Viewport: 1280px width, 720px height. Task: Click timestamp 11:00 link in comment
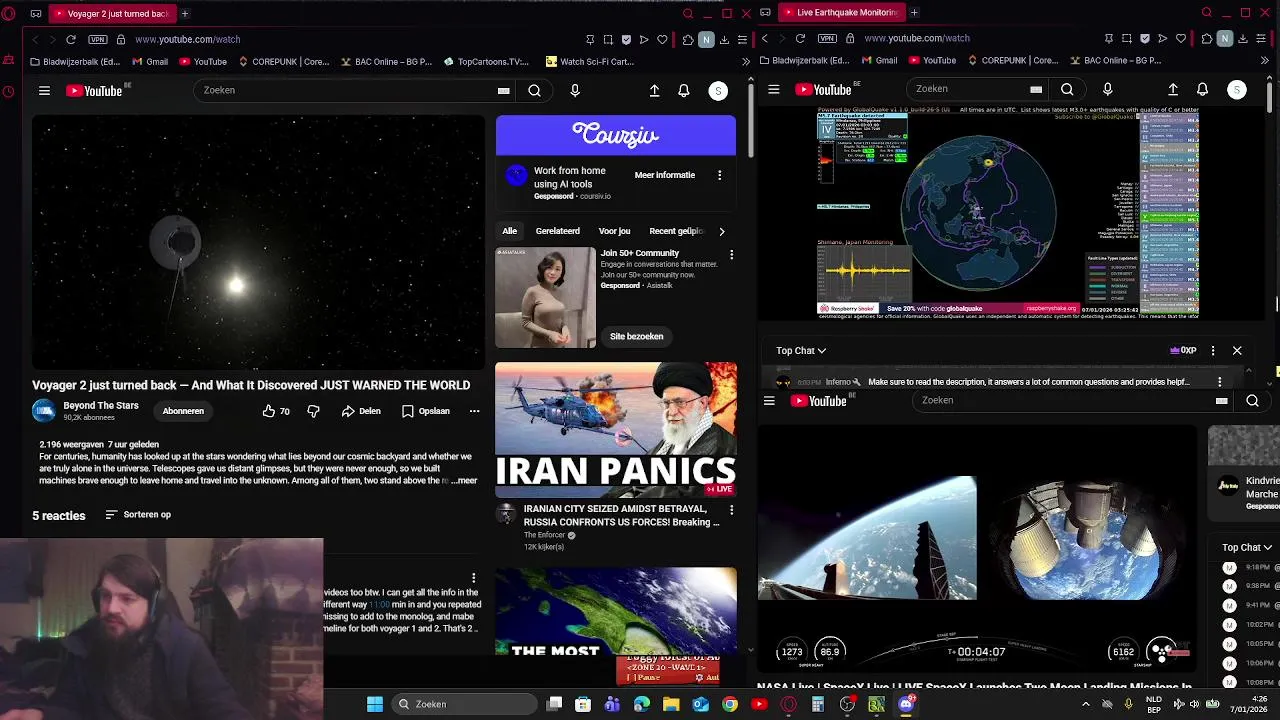pyautogui.click(x=379, y=605)
